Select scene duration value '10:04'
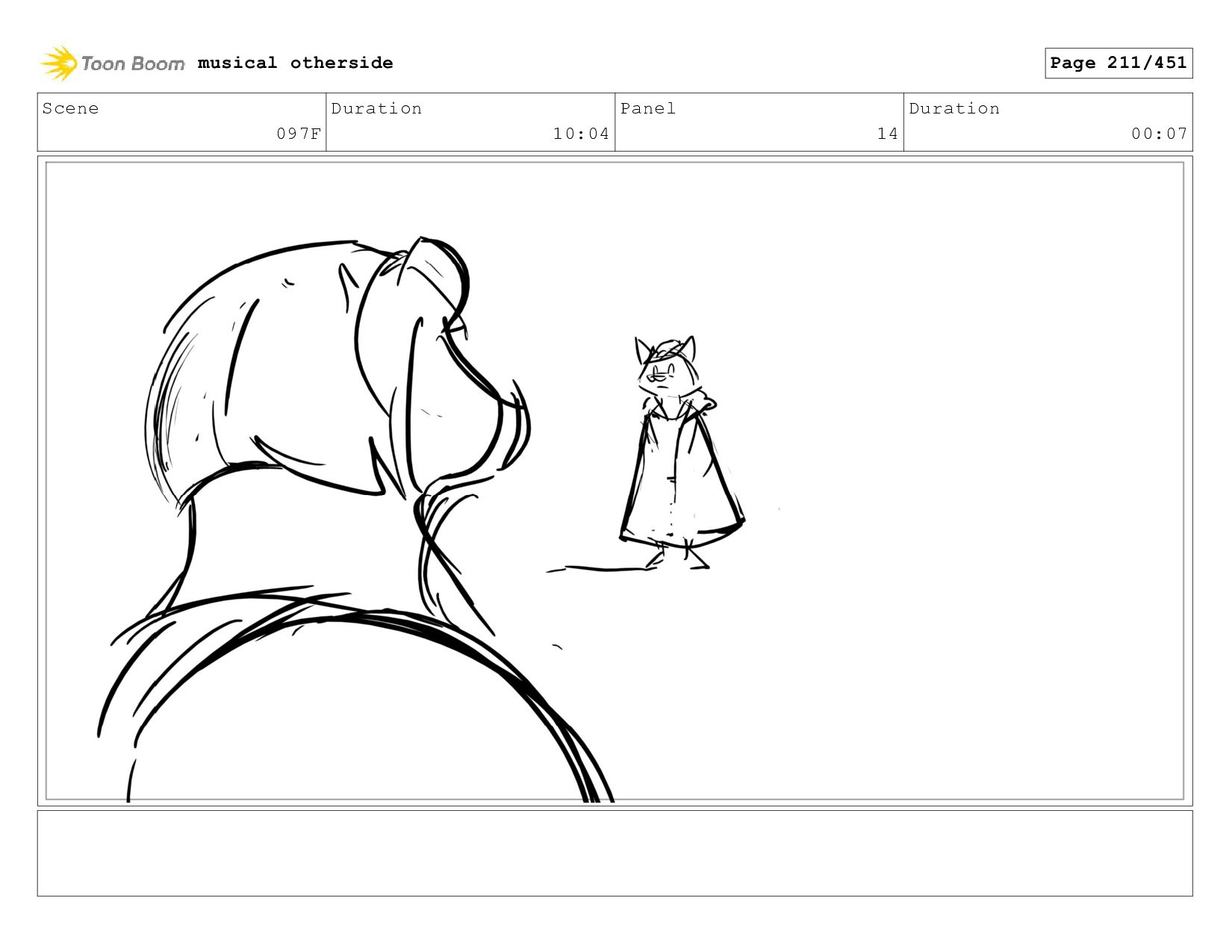Screen dimensions: 1232x952 pyautogui.click(x=581, y=134)
